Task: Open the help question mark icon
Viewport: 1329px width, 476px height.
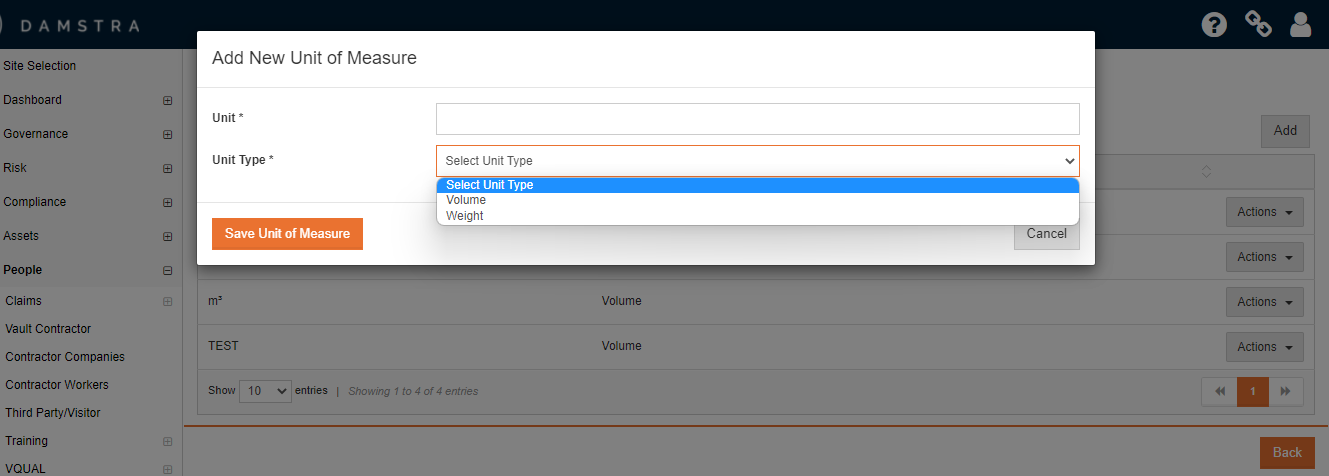Action: 1214,25
